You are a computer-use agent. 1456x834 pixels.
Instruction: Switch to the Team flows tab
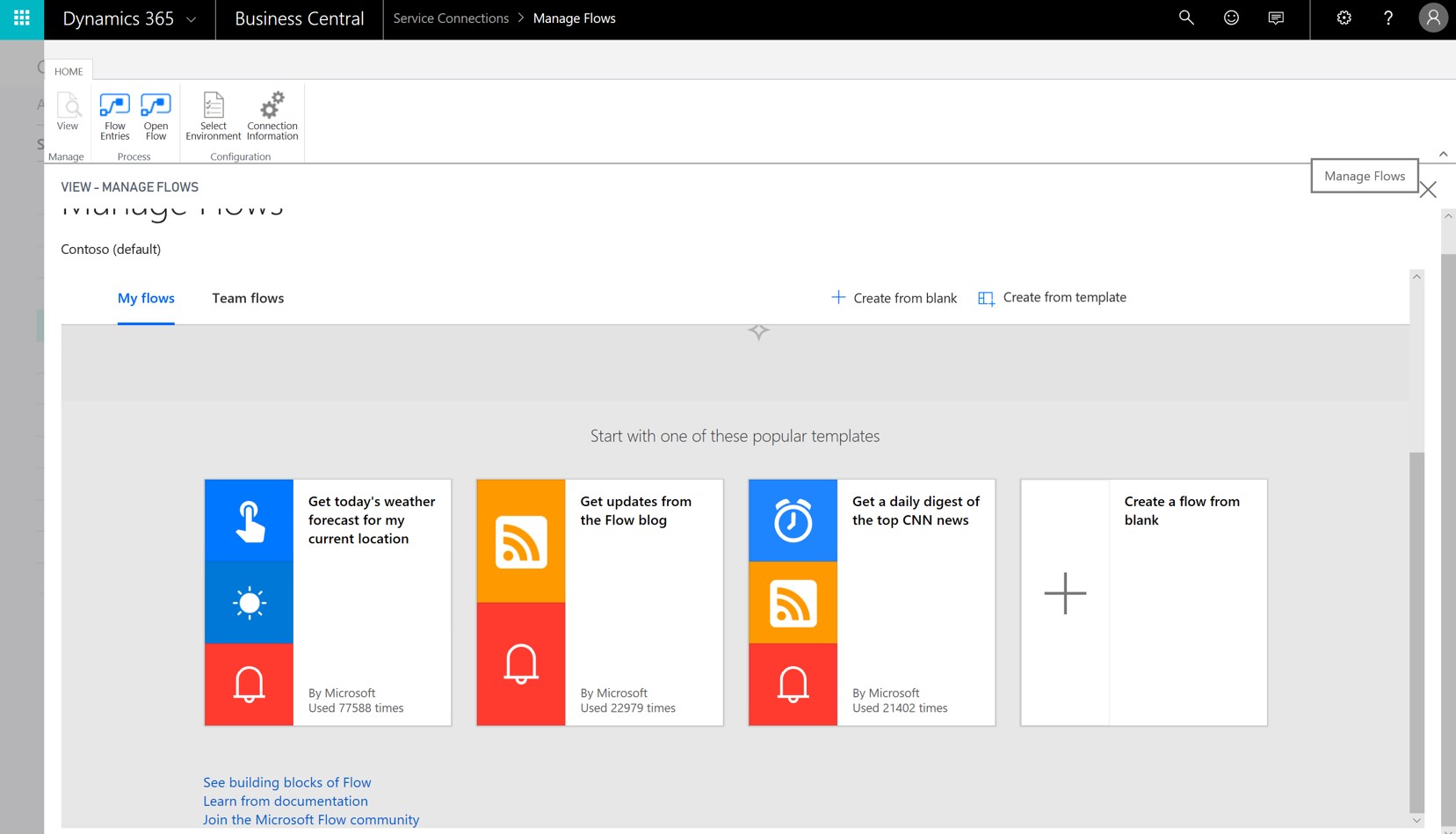coord(248,299)
